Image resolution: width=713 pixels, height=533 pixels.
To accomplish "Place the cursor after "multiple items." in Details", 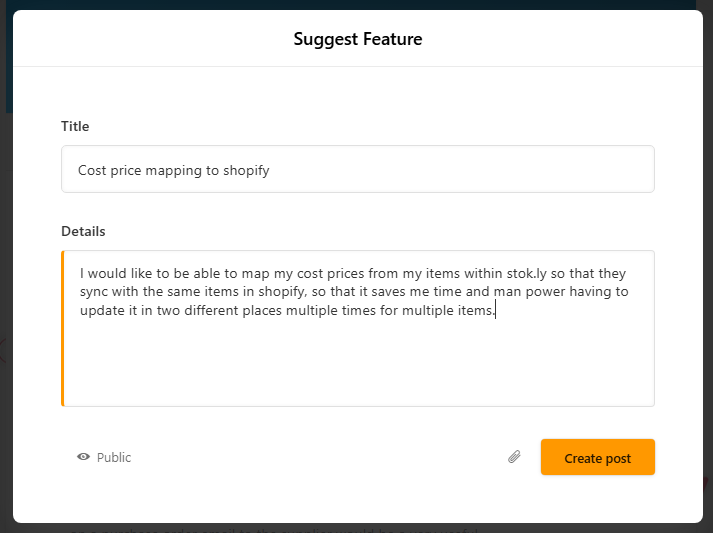I will click(496, 310).
